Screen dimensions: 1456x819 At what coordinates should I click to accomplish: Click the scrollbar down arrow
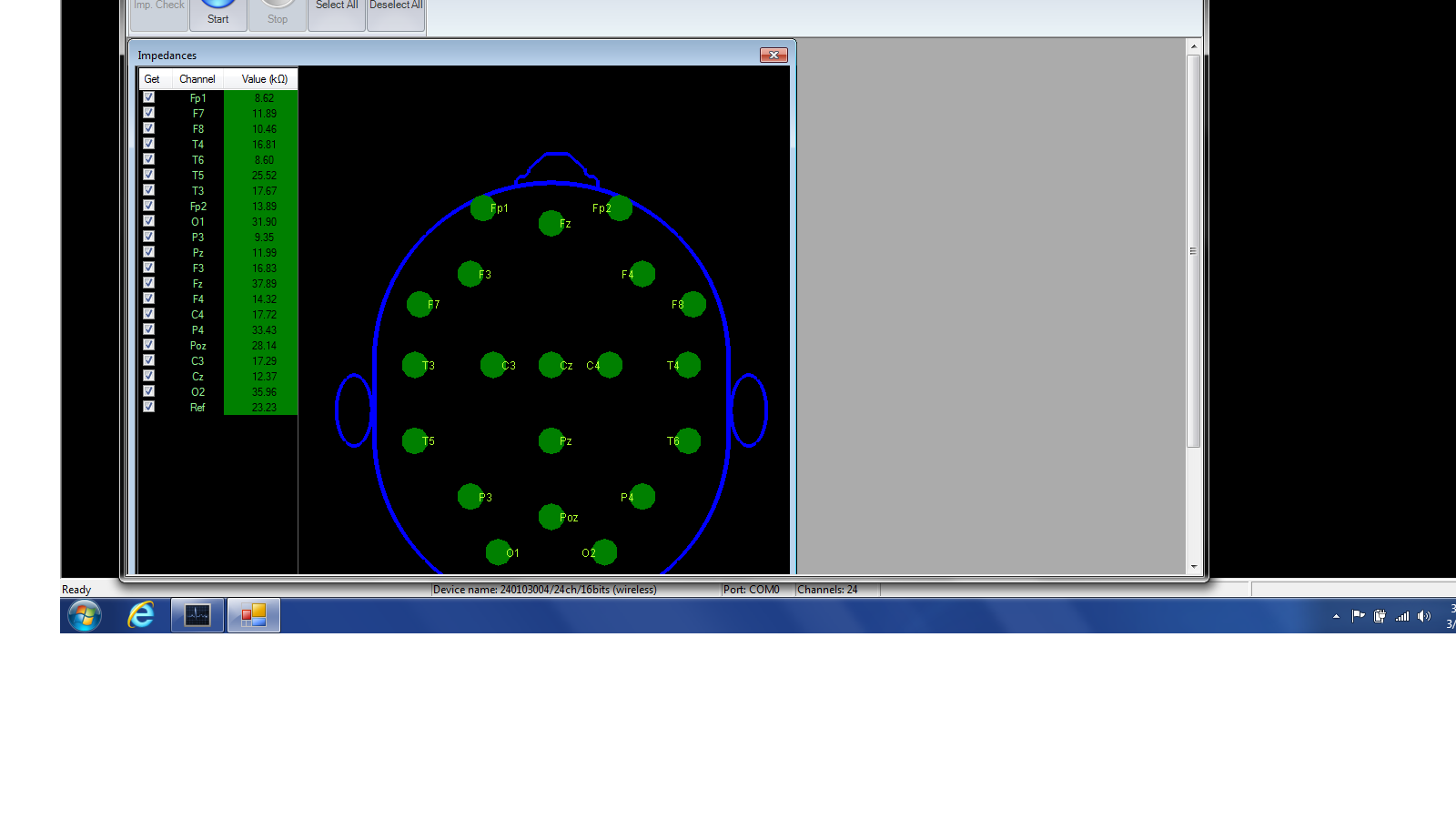click(1194, 566)
